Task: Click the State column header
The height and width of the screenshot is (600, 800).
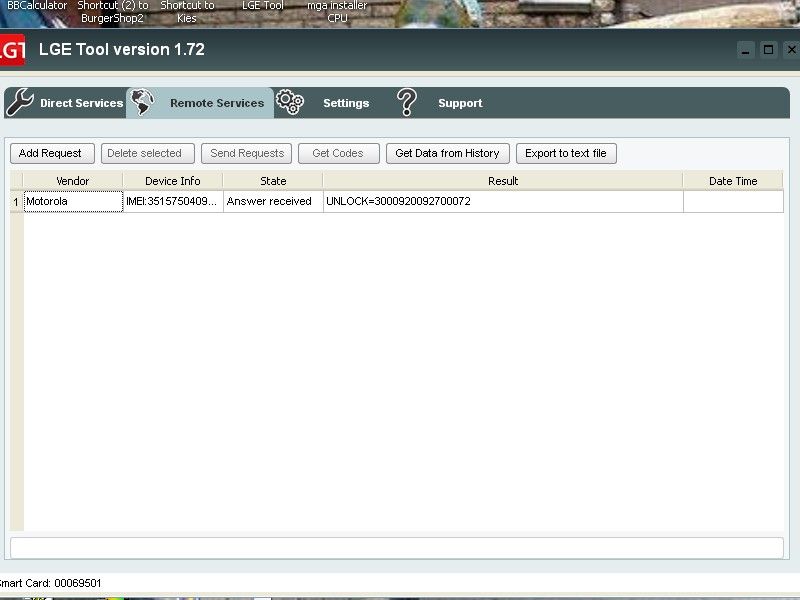Action: coord(273,181)
